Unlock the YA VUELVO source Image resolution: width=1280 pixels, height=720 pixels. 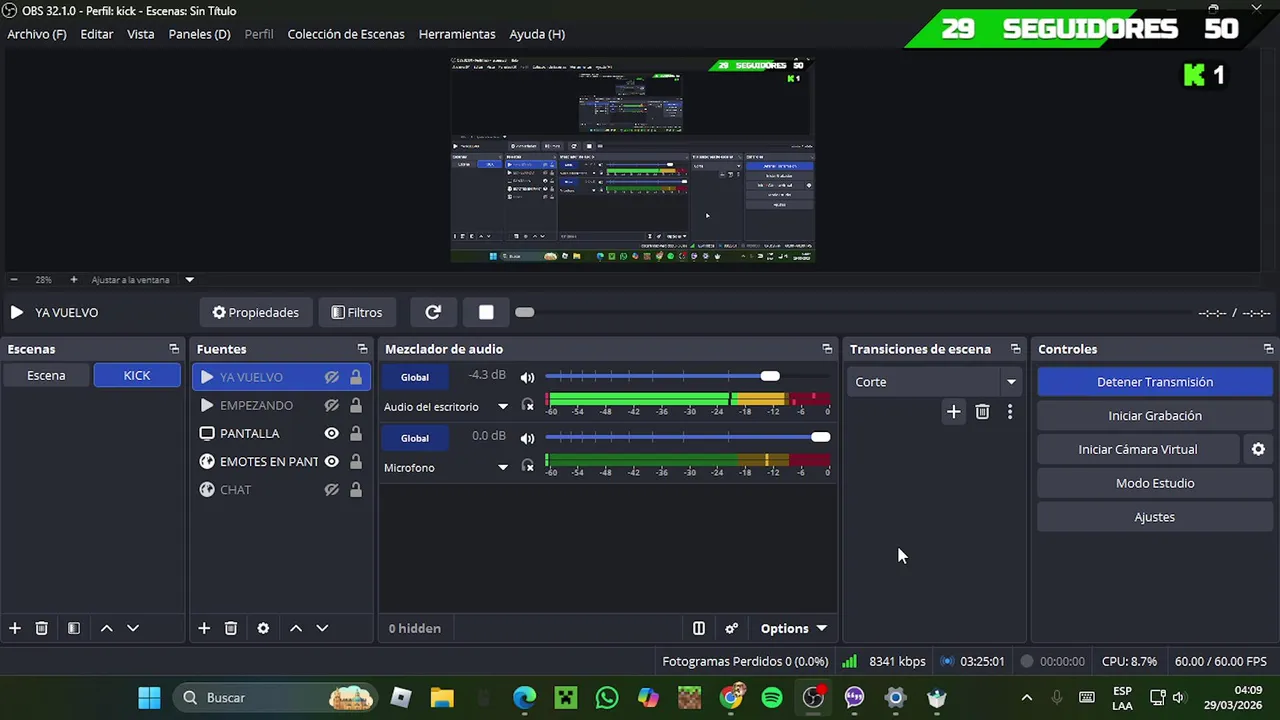[355, 377]
